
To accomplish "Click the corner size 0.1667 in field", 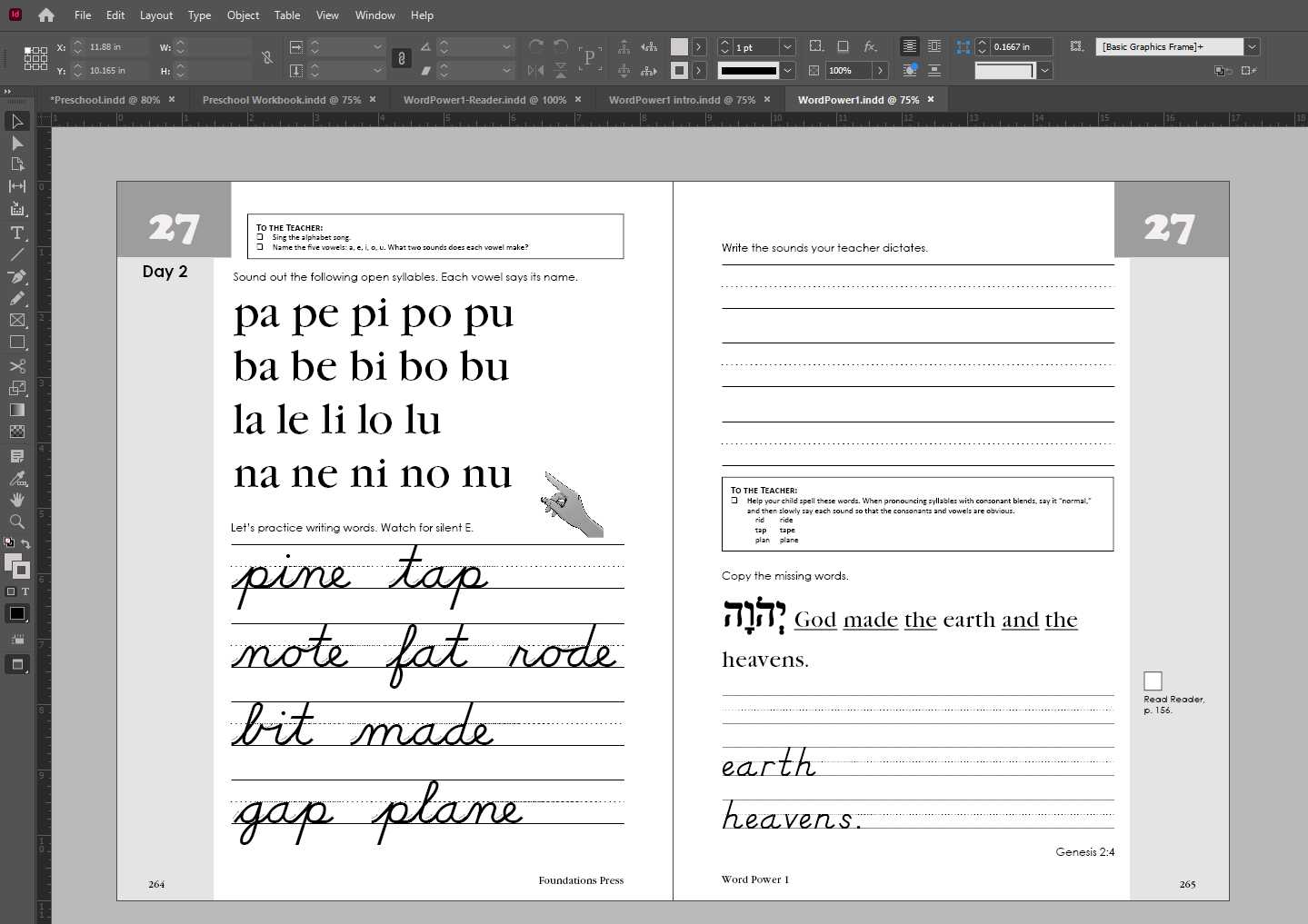I will pyautogui.click(x=1022, y=46).
